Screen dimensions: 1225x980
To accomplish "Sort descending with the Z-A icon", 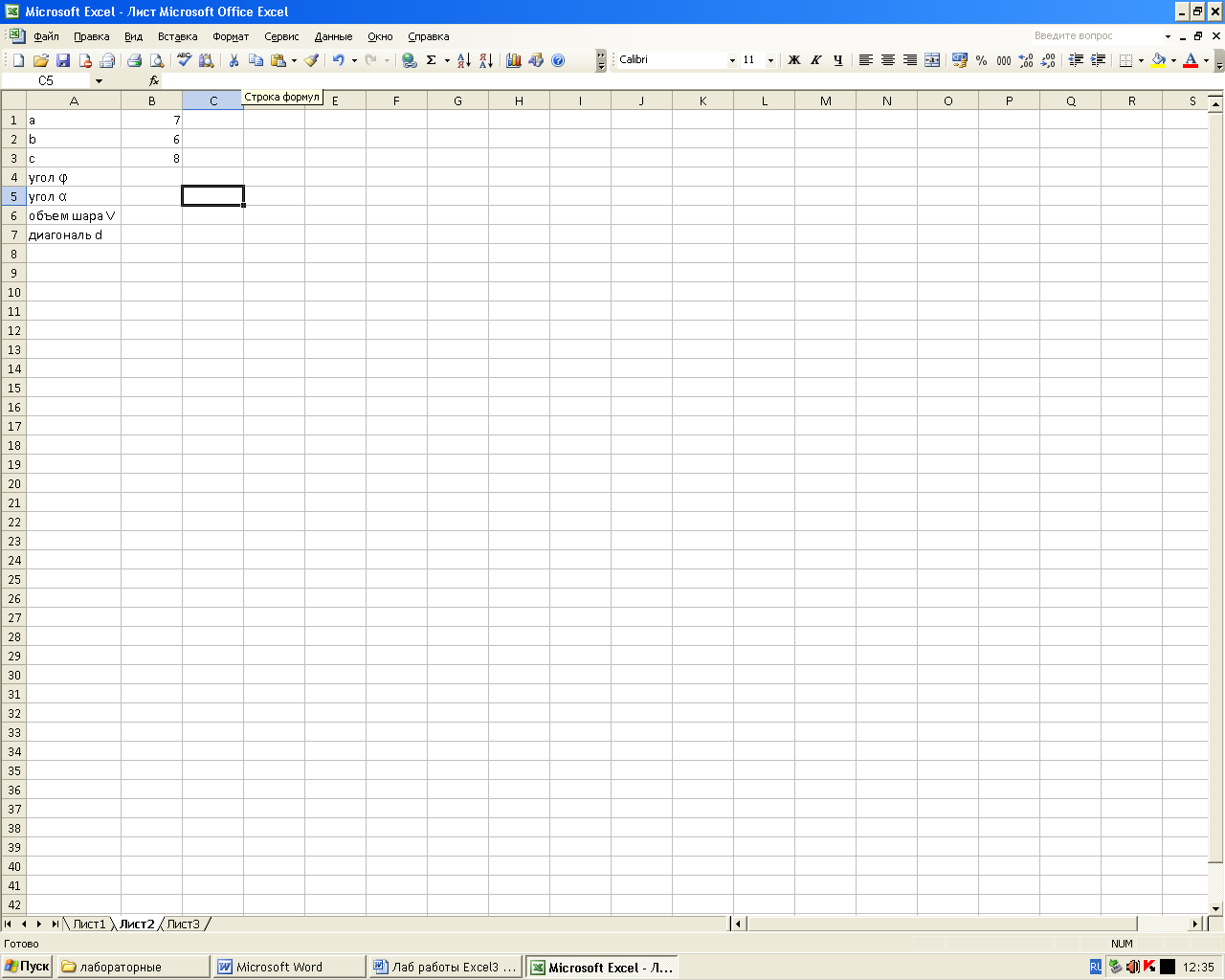I will point(486,60).
